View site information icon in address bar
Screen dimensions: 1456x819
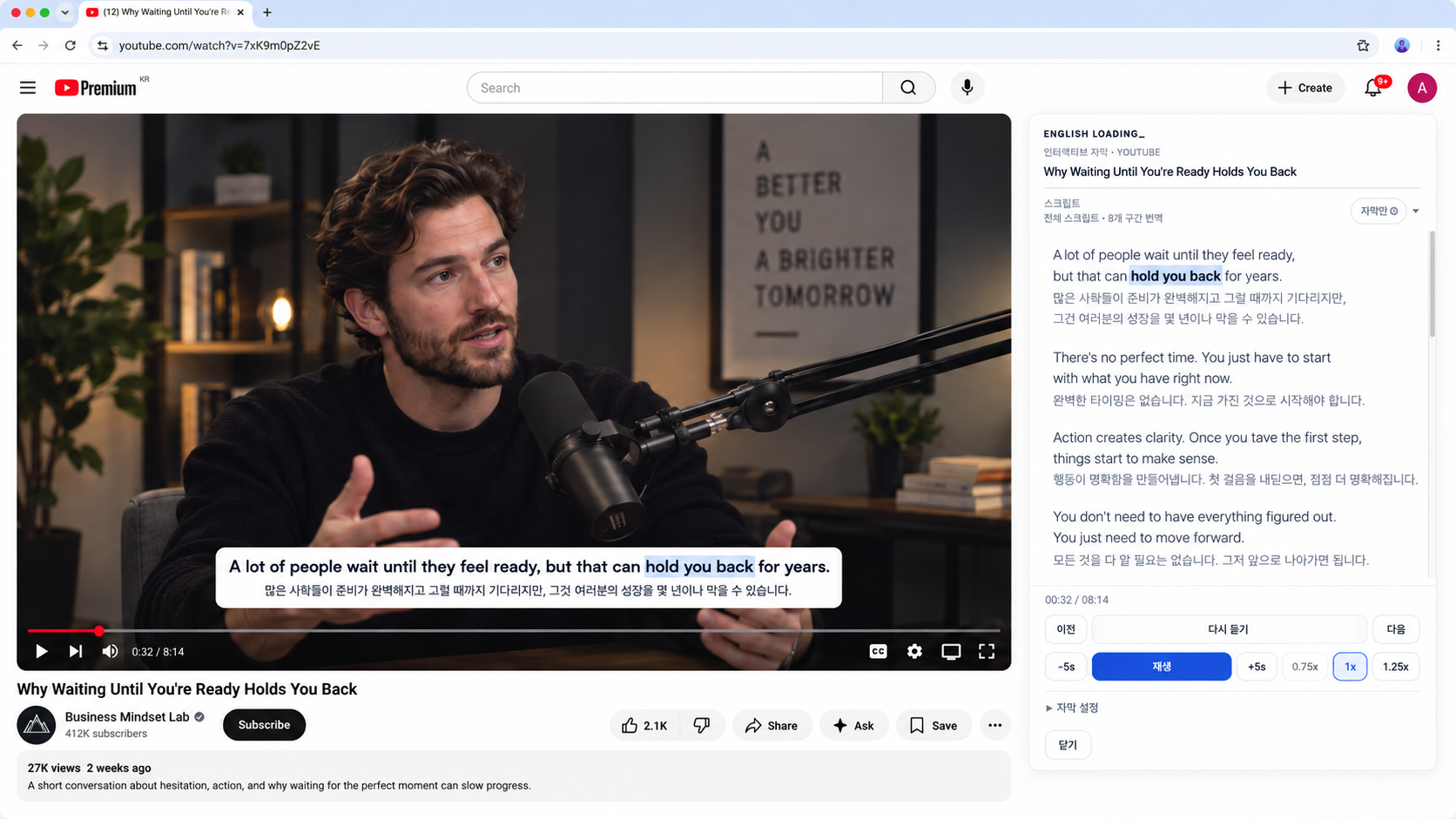(x=103, y=45)
